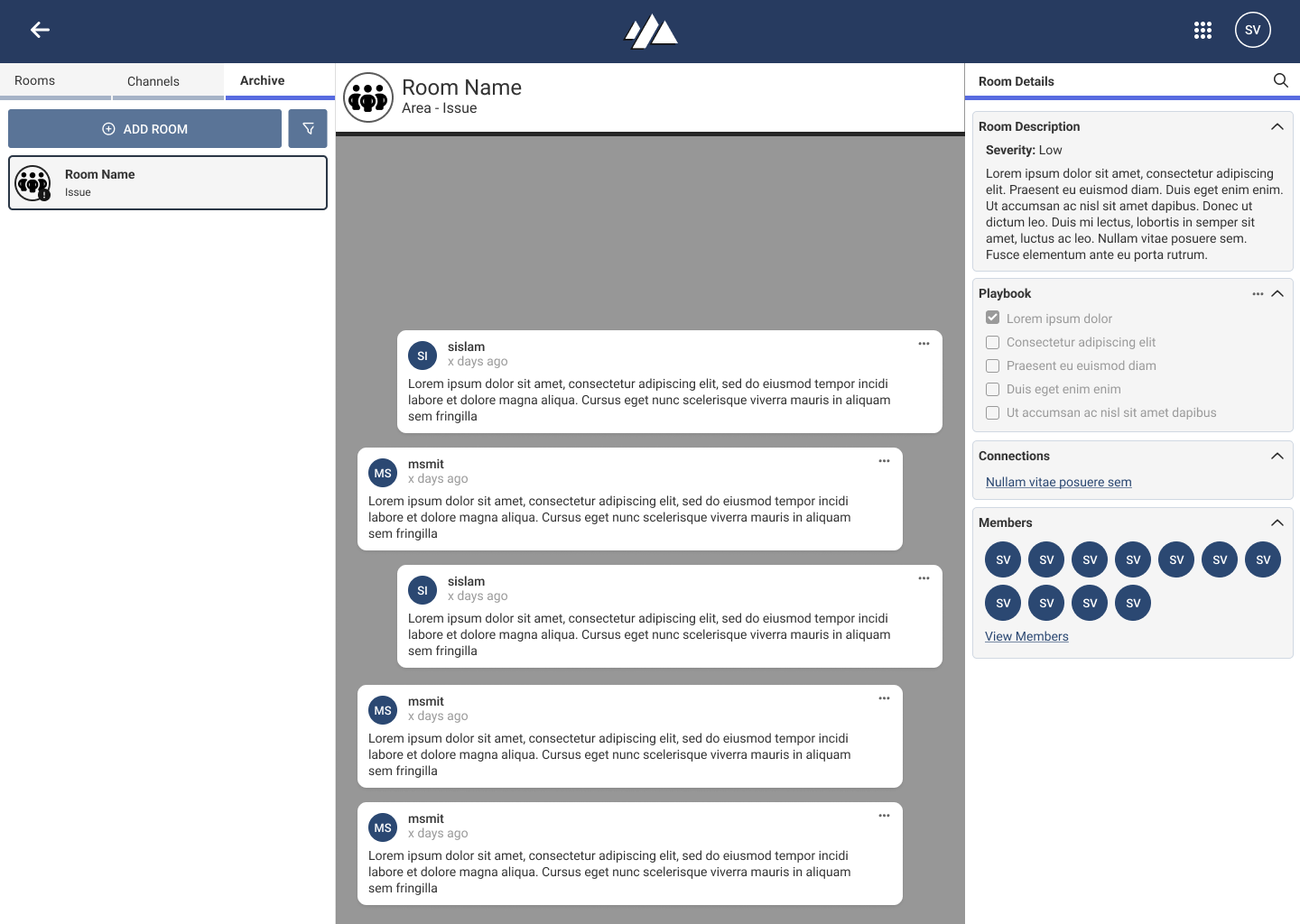Open the Playbook three-dots options menu
The image size is (1300, 924).
[x=1258, y=293]
